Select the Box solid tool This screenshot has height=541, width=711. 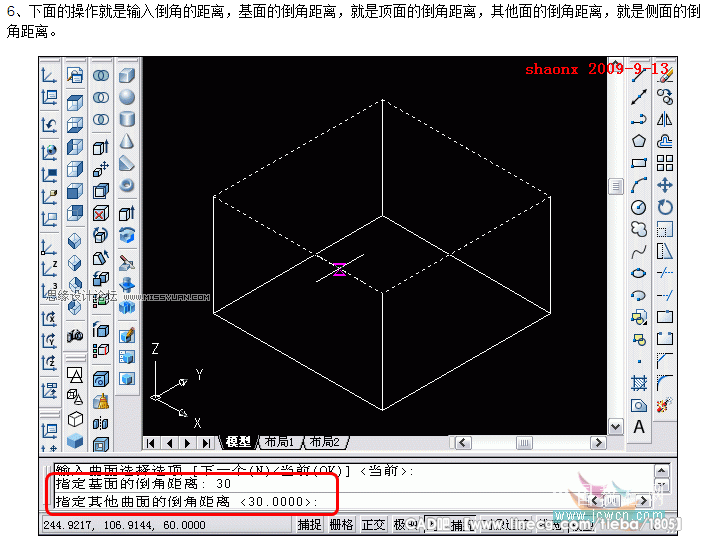pos(127,75)
